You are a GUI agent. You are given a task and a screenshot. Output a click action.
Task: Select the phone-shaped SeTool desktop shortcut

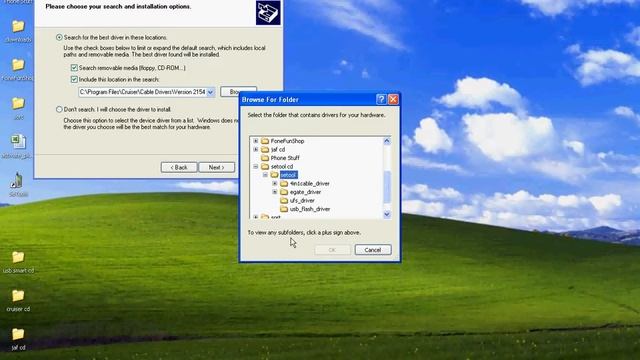pyautogui.click(x=18, y=181)
